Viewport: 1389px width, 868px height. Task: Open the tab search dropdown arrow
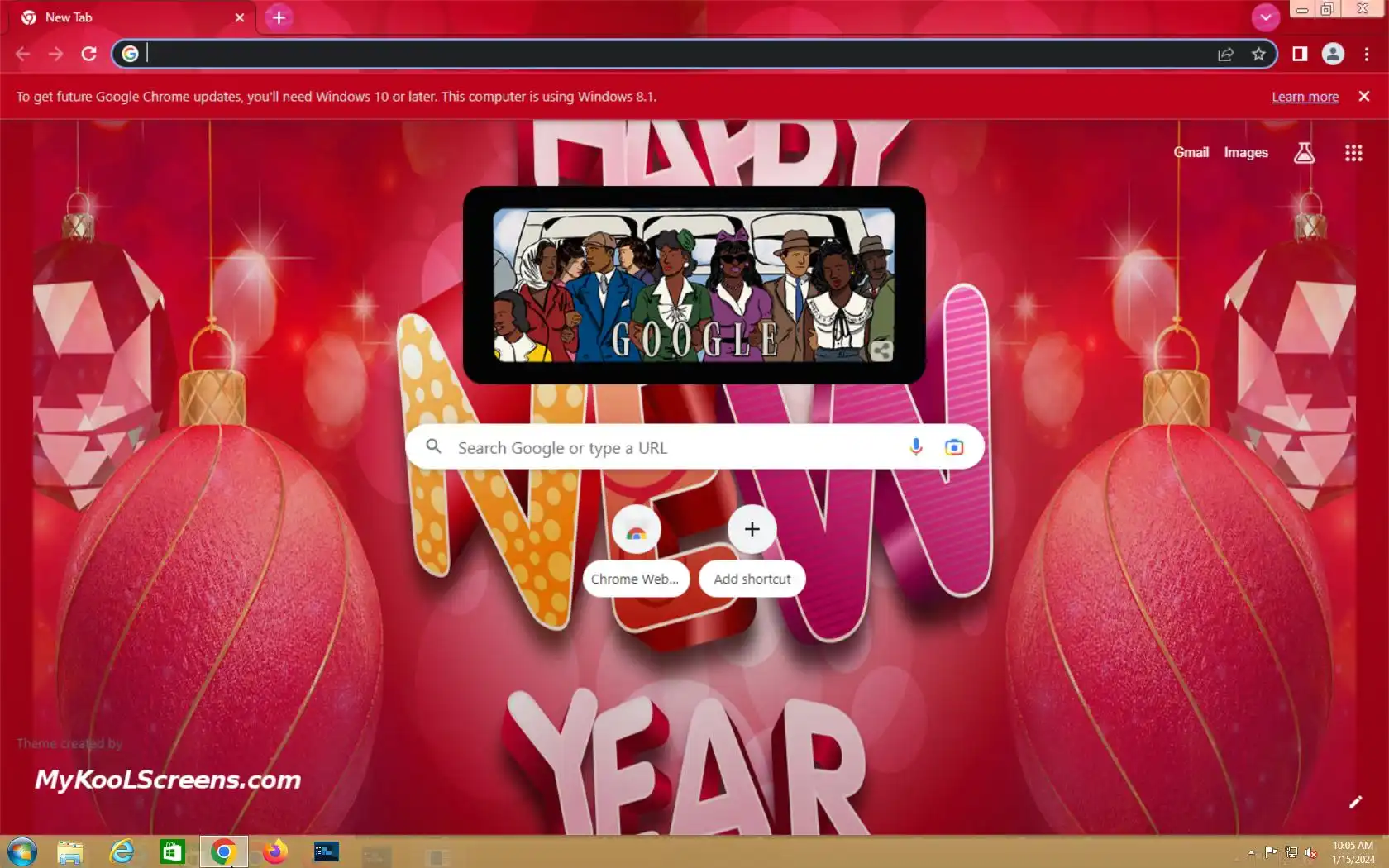[x=1265, y=17]
